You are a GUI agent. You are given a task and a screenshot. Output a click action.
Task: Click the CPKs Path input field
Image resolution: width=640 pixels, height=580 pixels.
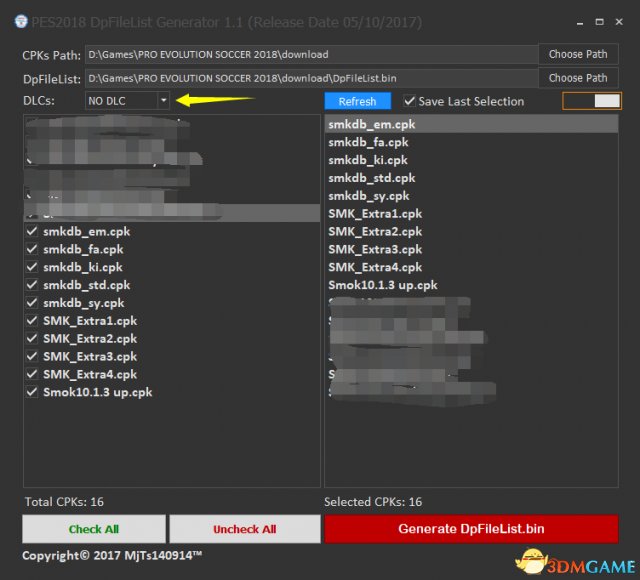(311, 54)
